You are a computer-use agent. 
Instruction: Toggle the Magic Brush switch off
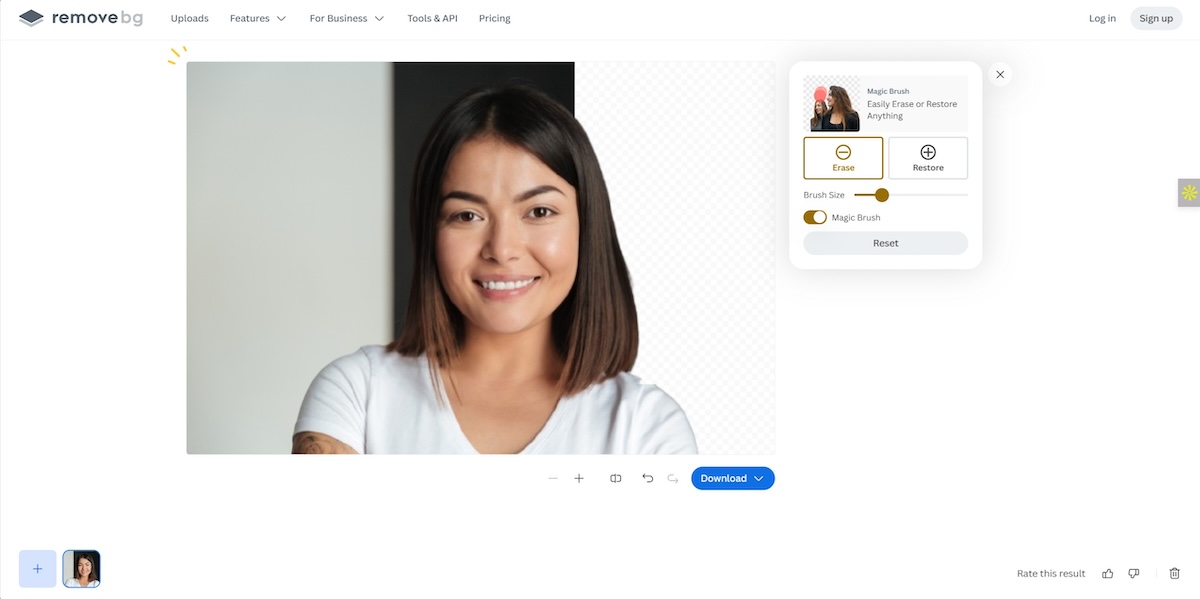pyautogui.click(x=815, y=217)
